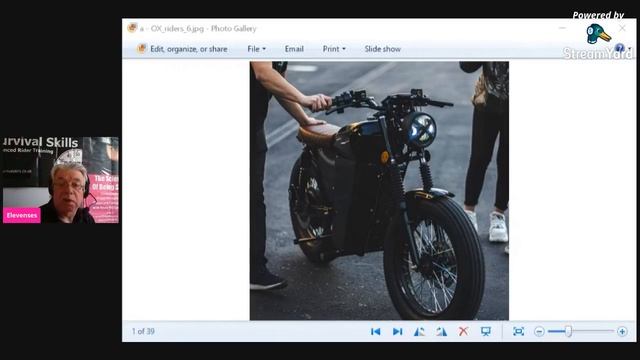The width and height of the screenshot is (640, 360).
Task: Go to the next photo
Action: pyautogui.click(x=397, y=331)
